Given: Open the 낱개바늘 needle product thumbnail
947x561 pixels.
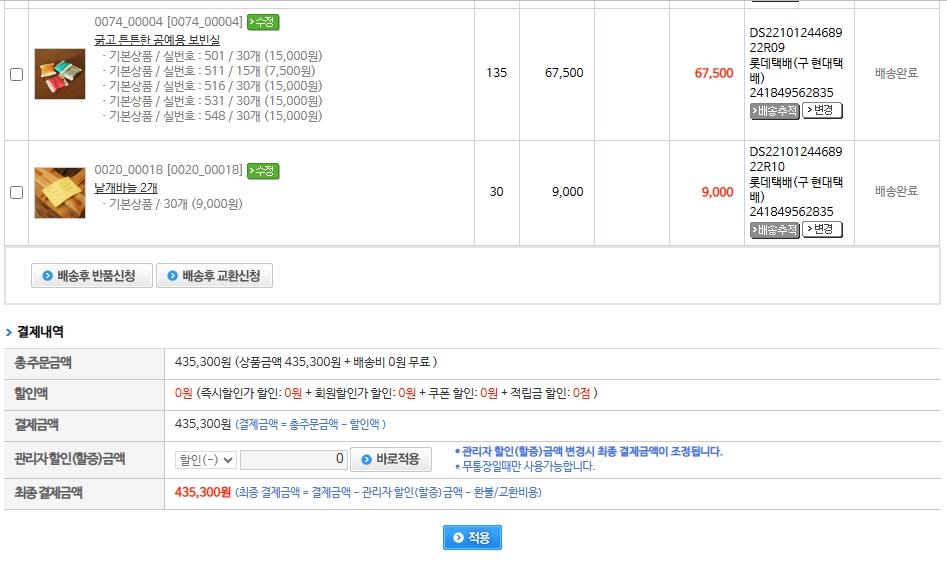Looking at the screenshot, I should [60, 193].
